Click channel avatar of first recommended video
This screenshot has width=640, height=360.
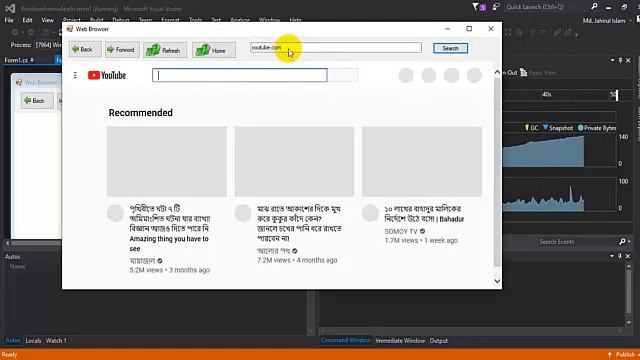115,213
